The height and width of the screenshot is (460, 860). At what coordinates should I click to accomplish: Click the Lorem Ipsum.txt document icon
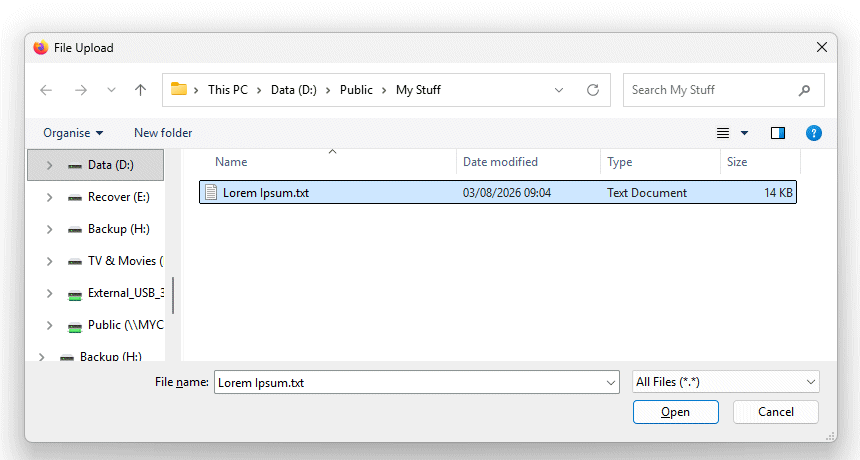pyautogui.click(x=211, y=192)
